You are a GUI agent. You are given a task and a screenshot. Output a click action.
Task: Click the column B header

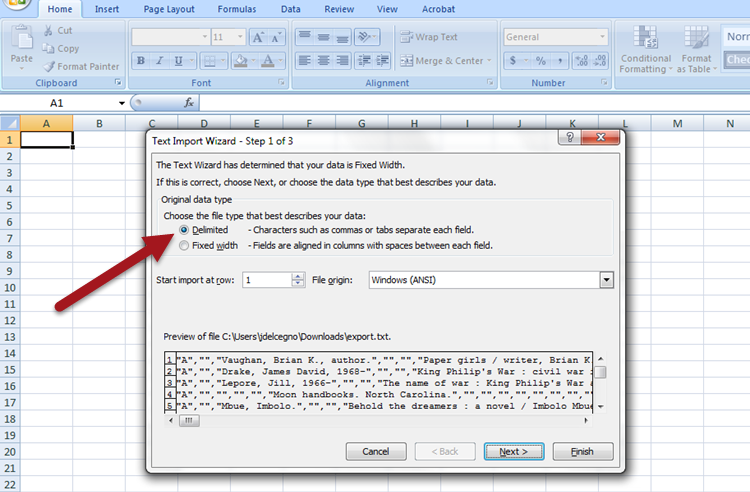click(99, 123)
